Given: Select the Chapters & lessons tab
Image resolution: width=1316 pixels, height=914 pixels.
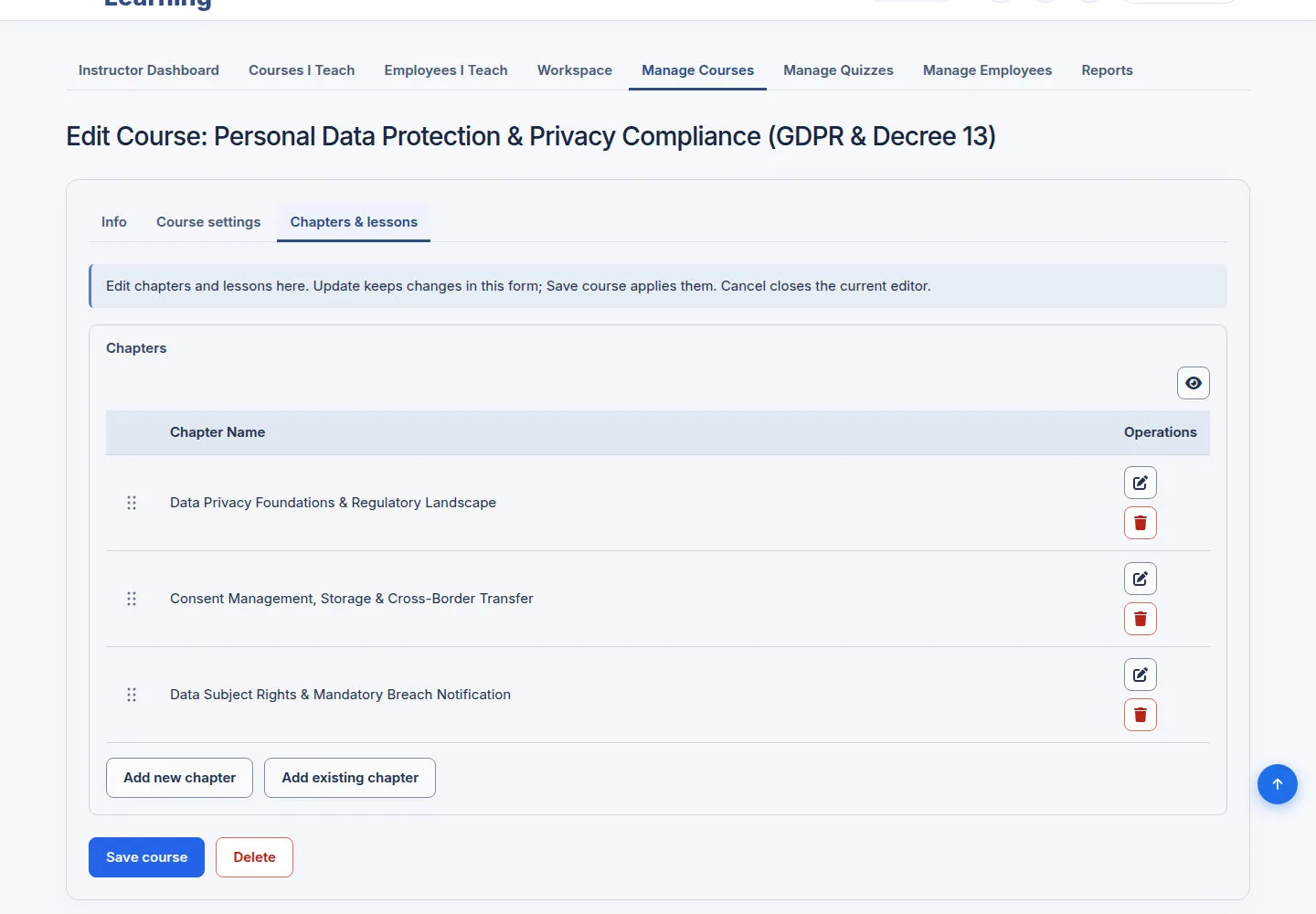Looking at the screenshot, I should point(354,222).
